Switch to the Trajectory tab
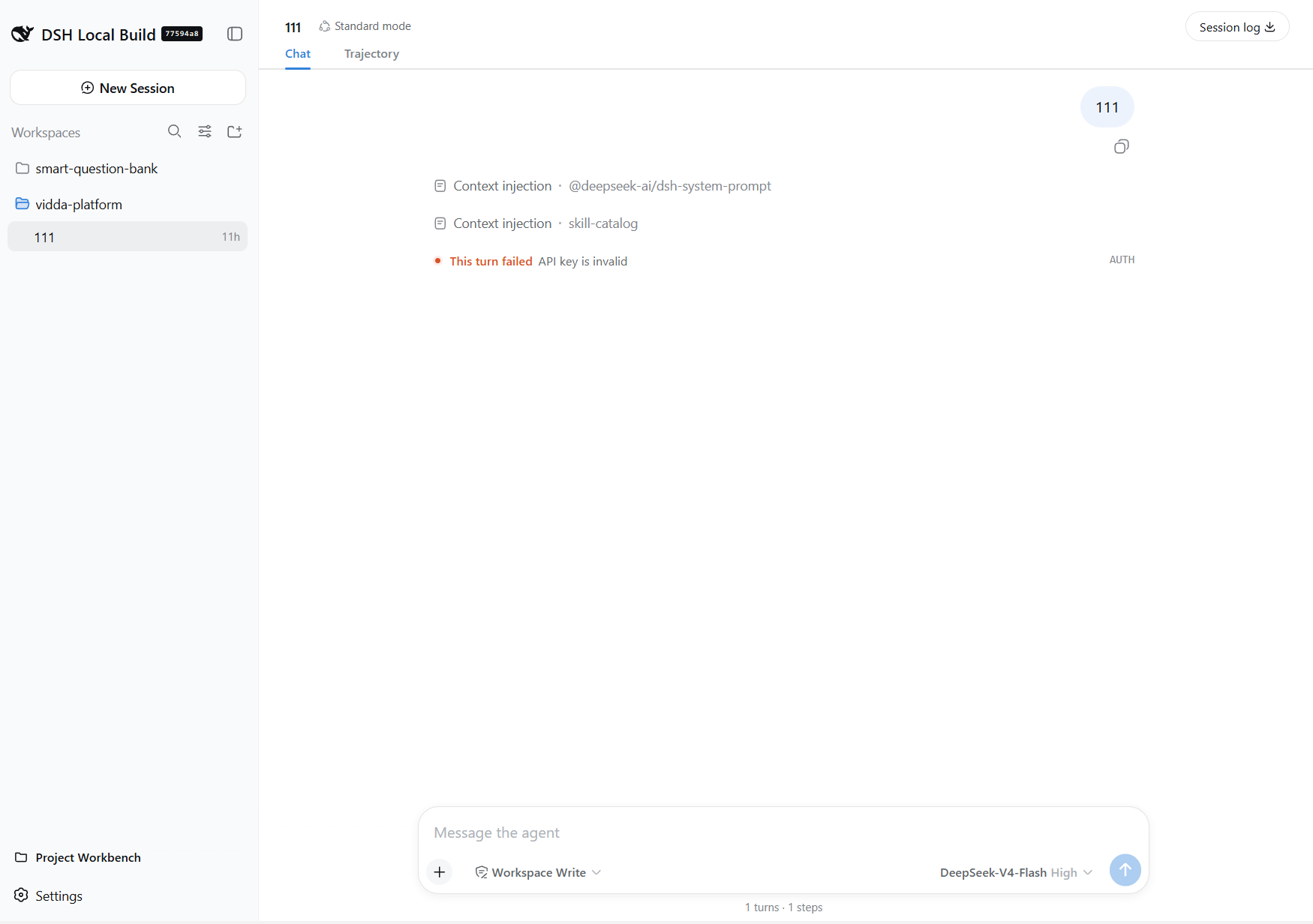The height and width of the screenshot is (924, 1313). [371, 54]
